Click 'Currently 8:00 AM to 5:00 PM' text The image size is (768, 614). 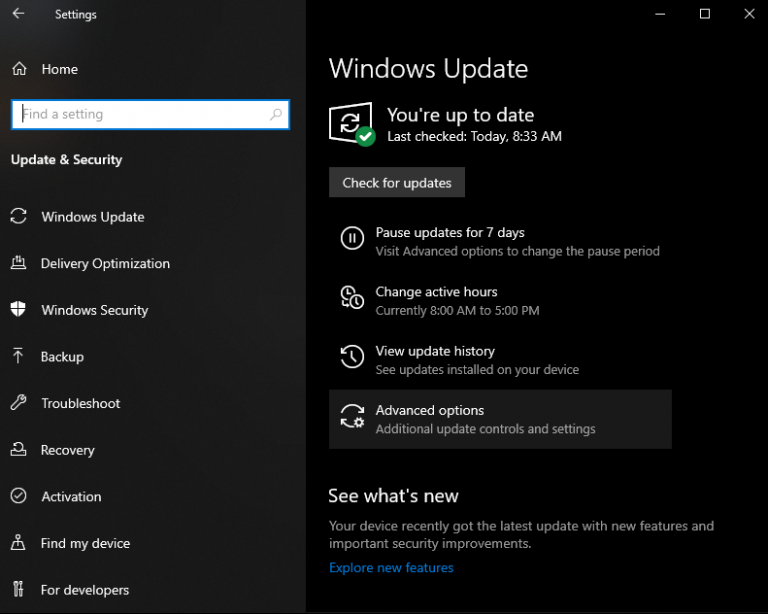(x=457, y=310)
